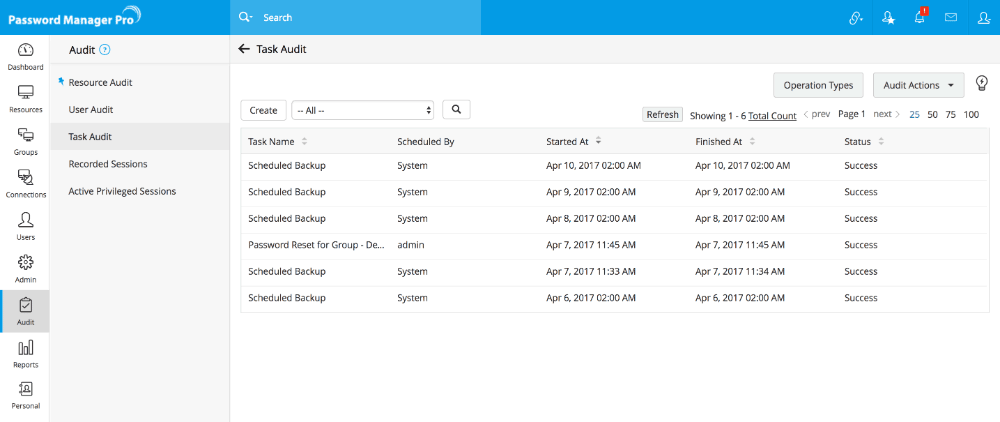Open the mail envelope icon
The width and height of the screenshot is (1000, 422).
951,18
